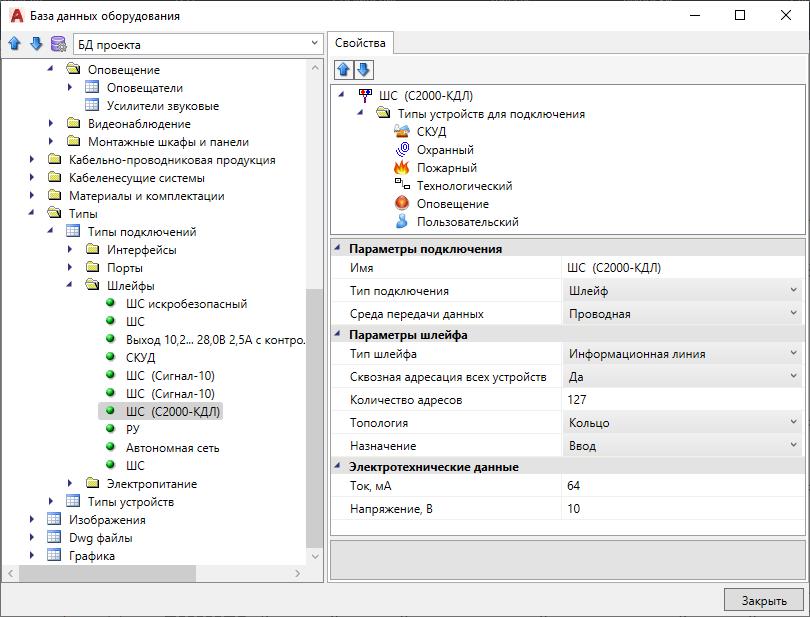
Task: Open the Топология dropdown
Action: 793,423
